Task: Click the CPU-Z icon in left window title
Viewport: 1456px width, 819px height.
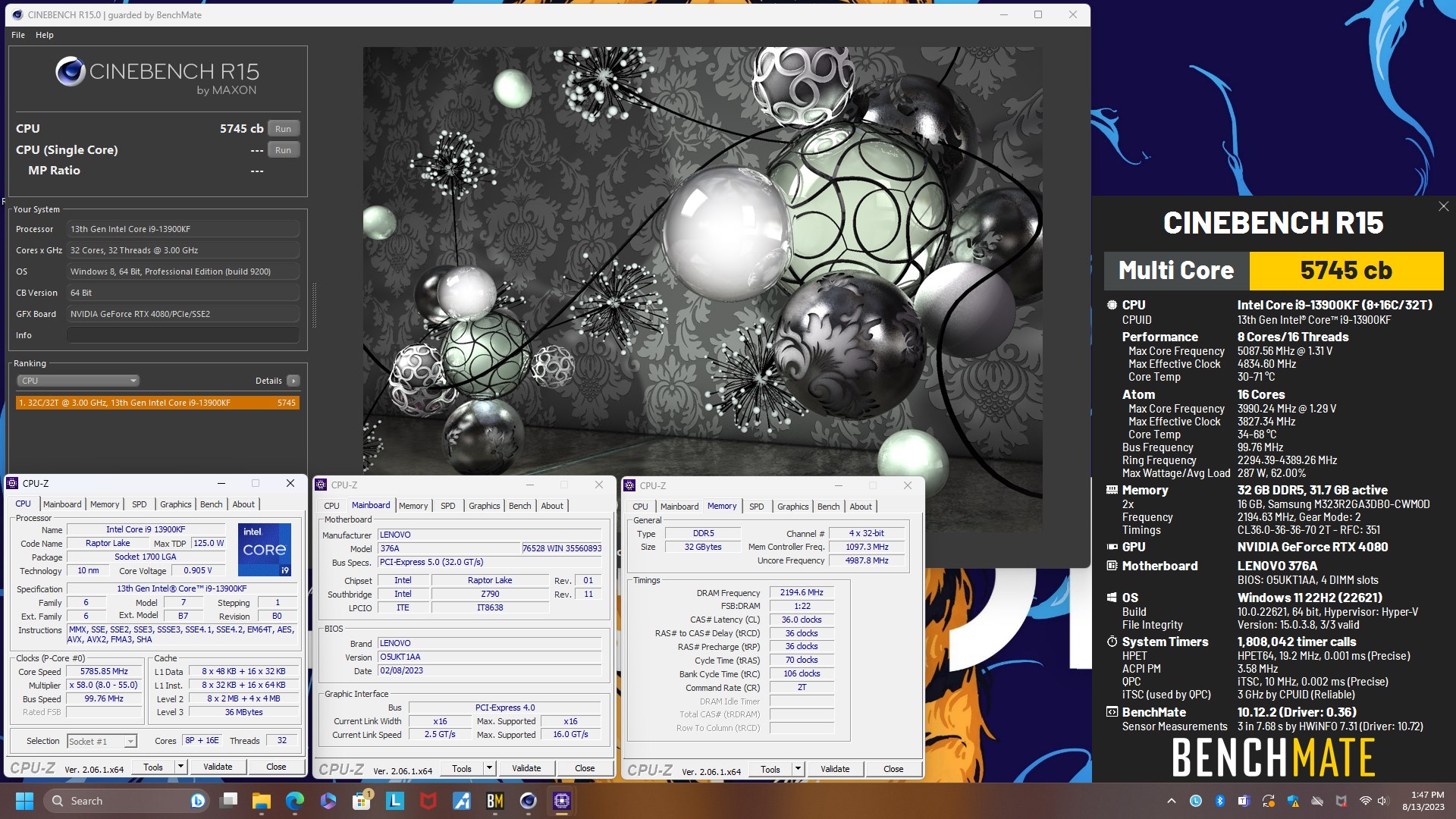Action: [x=12, y=483]
